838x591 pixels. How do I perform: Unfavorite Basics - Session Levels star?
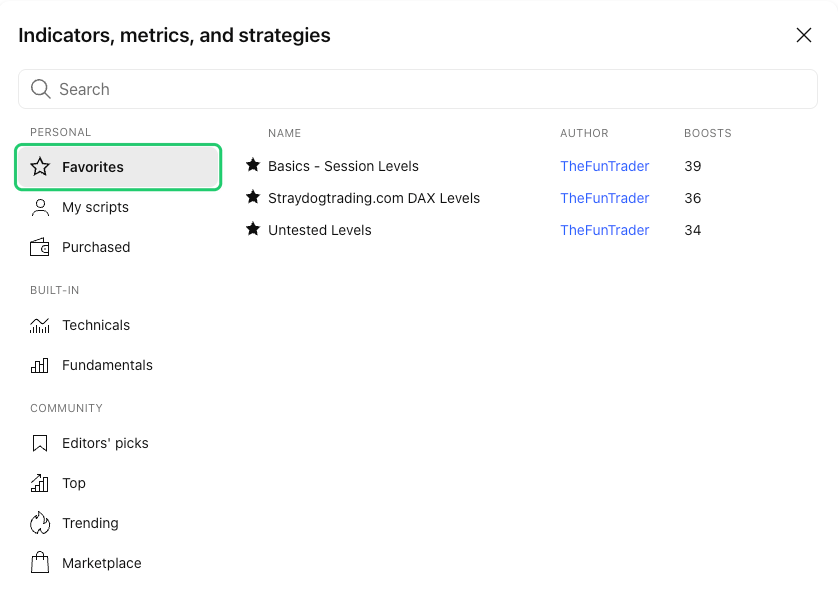[x=253, y=165]
